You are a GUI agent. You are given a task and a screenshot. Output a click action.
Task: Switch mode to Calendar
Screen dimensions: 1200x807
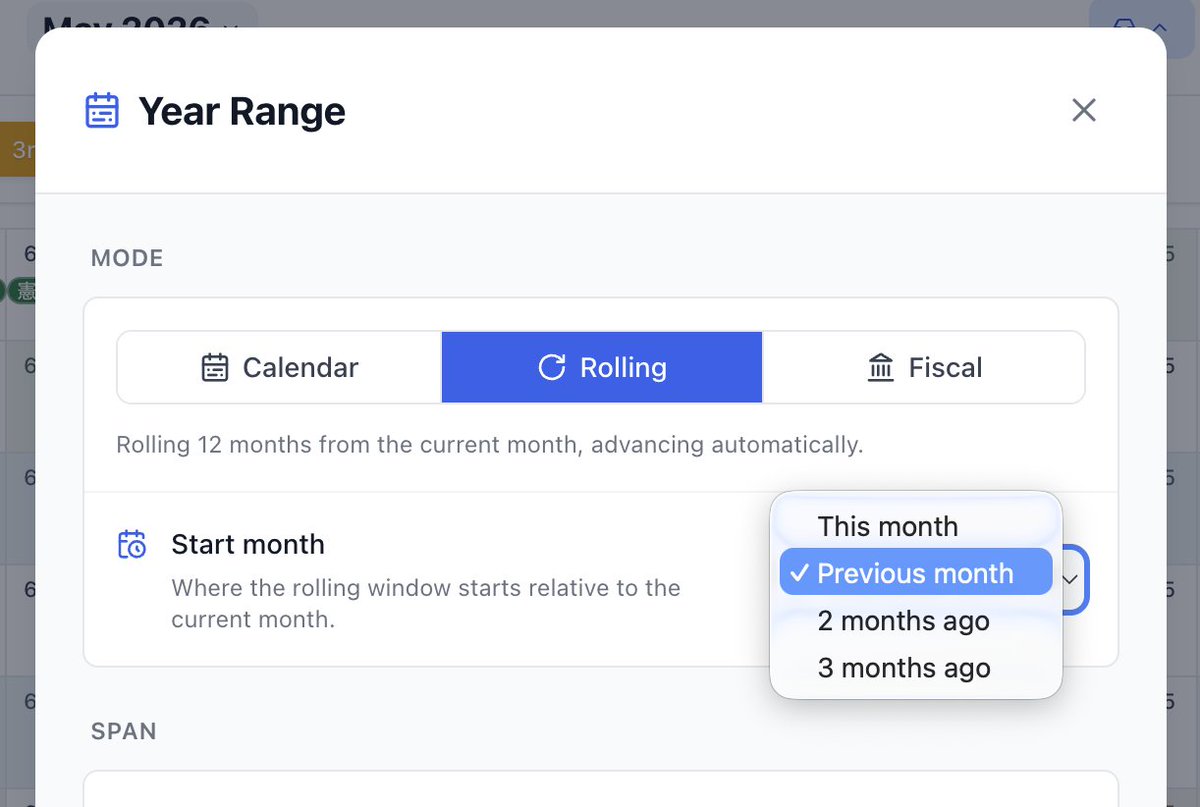(279, 367)
